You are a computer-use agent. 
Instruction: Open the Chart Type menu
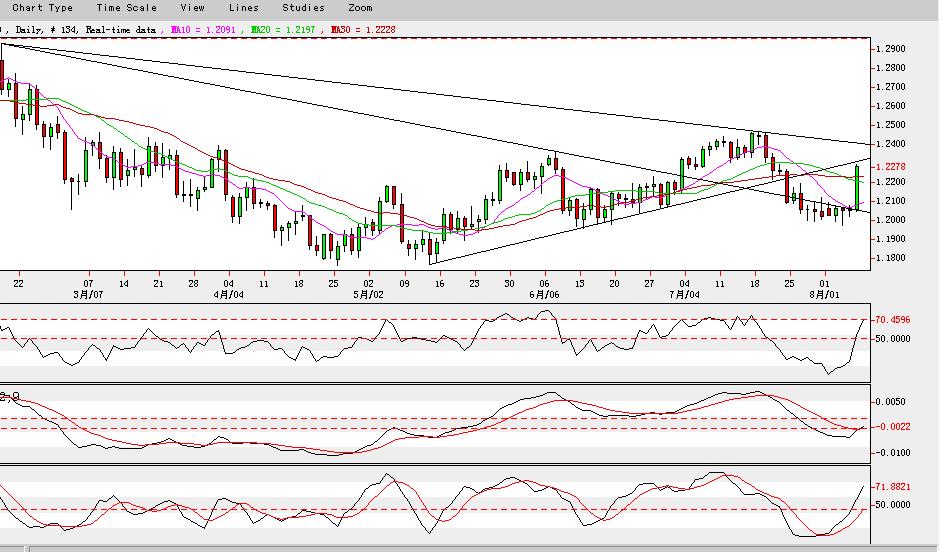coord(43,8)
